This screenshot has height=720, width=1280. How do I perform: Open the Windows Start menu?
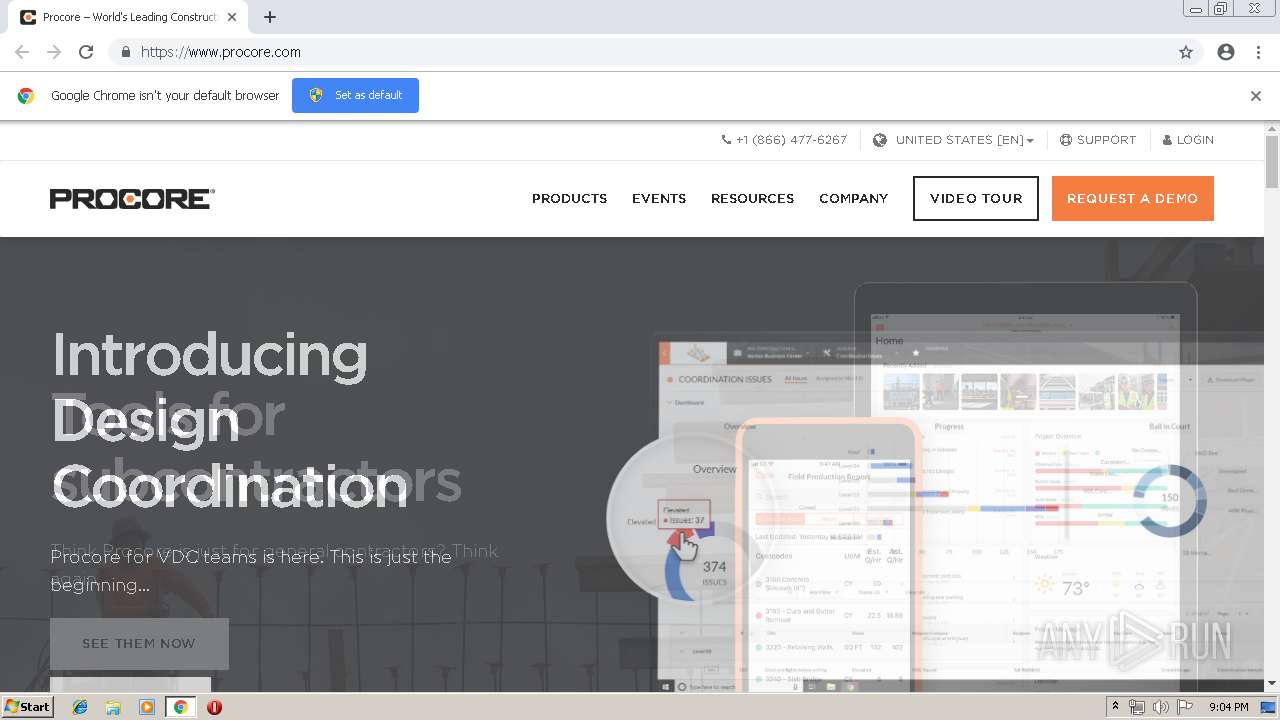click(x=27, y=707)
